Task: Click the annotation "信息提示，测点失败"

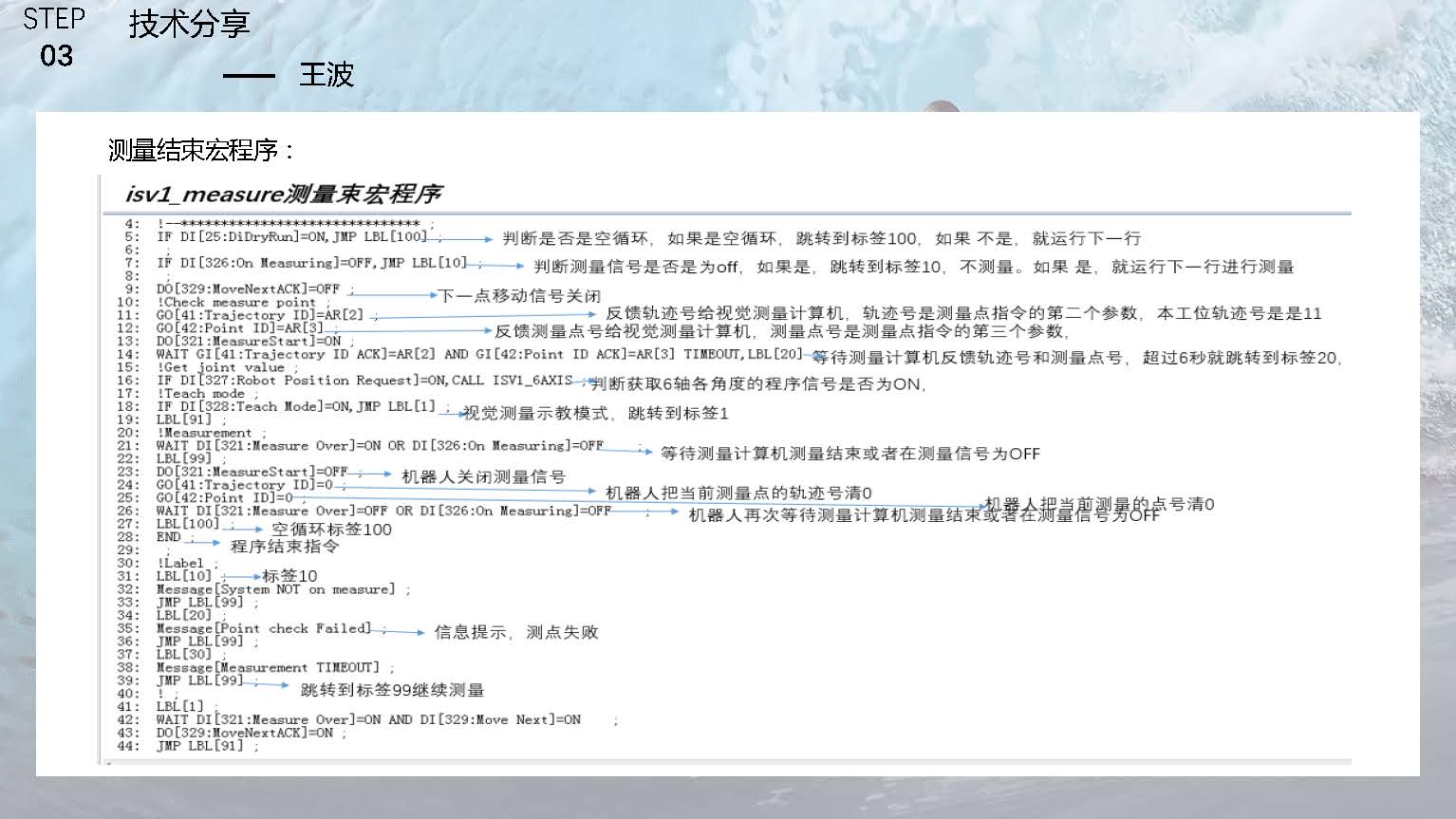Action: click(516, 632)
